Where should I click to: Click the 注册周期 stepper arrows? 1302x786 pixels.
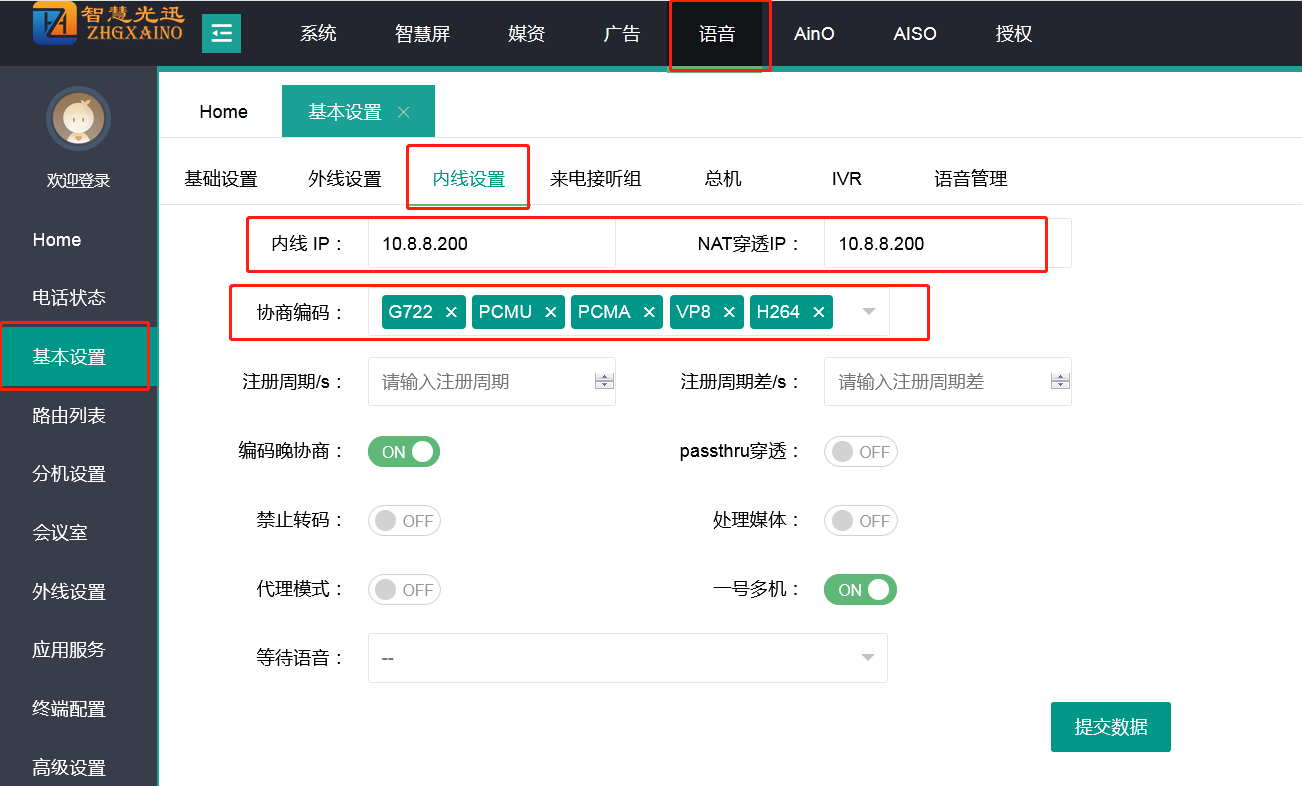604,381
